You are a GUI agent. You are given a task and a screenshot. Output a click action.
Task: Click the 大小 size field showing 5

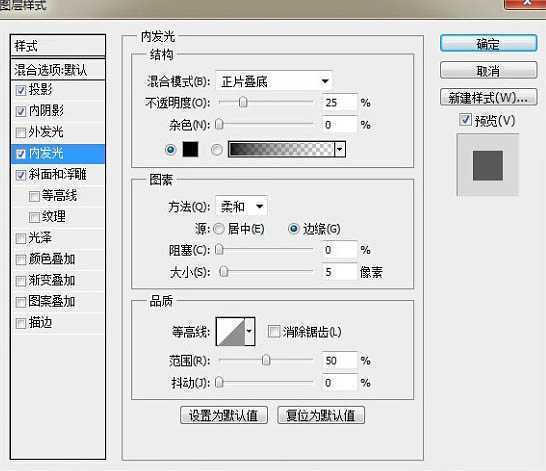tap(340, 272)
